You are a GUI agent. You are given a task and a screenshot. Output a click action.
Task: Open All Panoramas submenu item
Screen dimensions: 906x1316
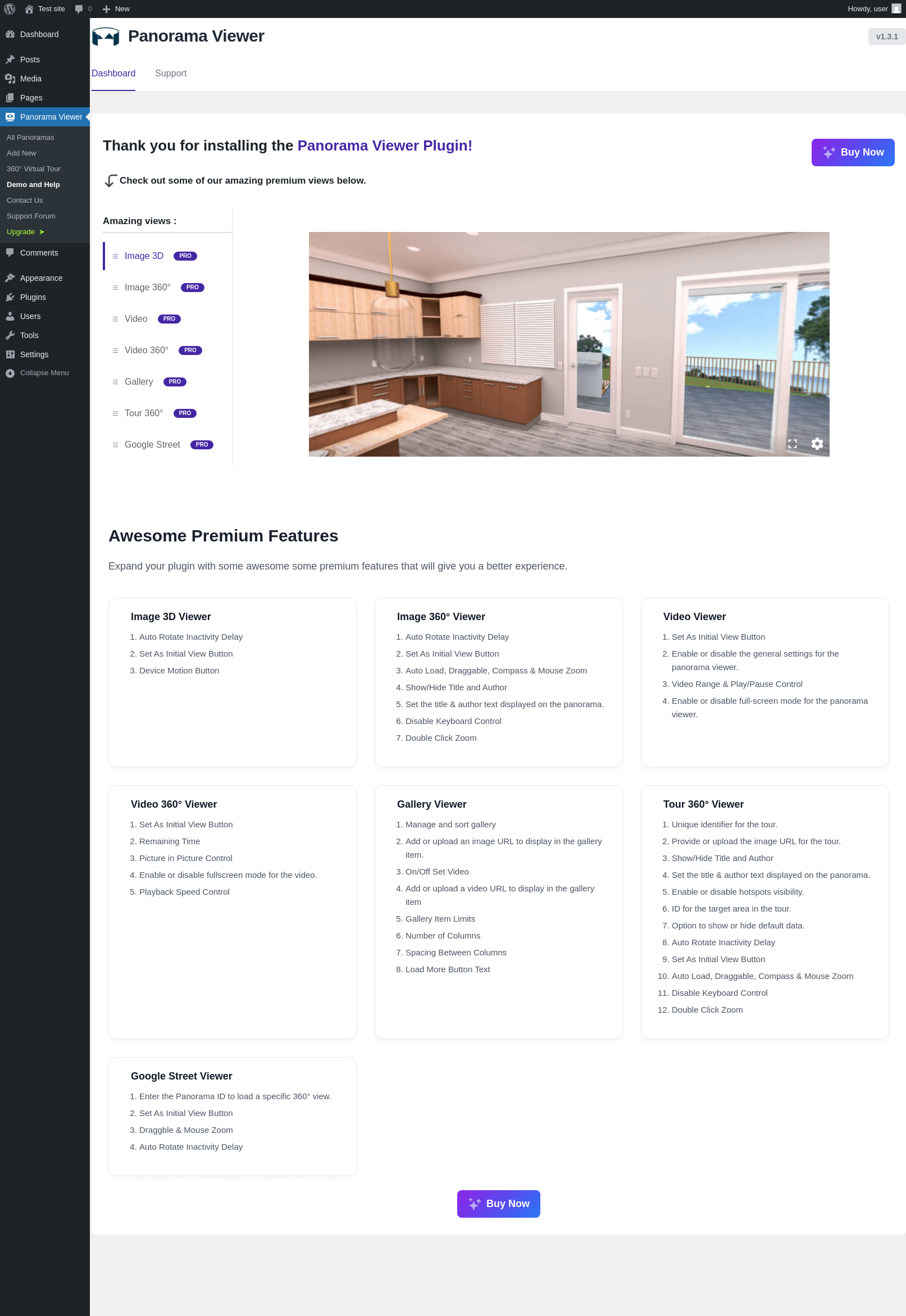tap(45, 138)
